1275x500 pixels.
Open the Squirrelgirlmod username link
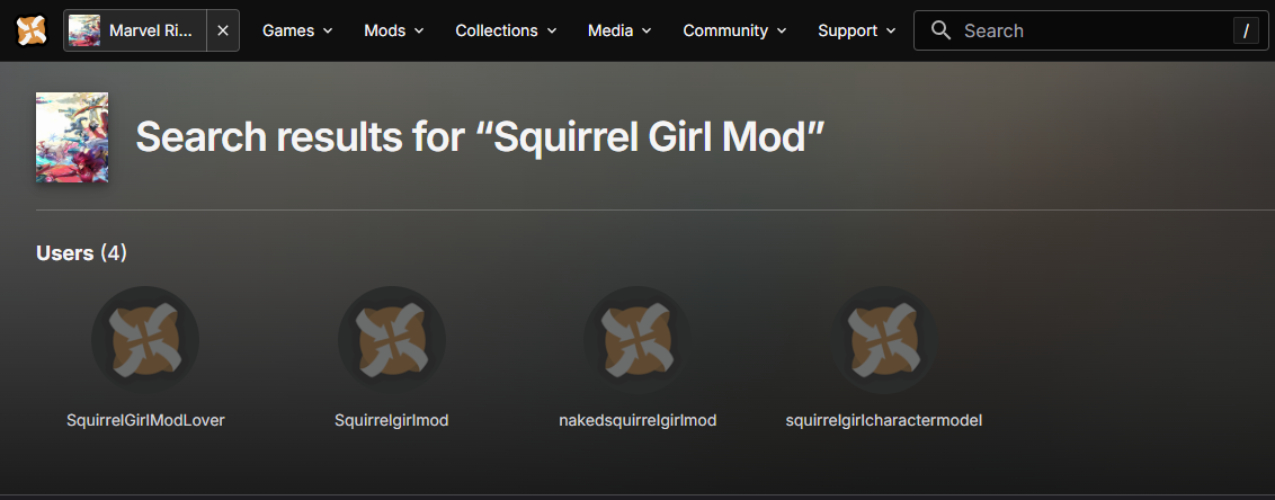pyautogui.click(x=391, y=420)
